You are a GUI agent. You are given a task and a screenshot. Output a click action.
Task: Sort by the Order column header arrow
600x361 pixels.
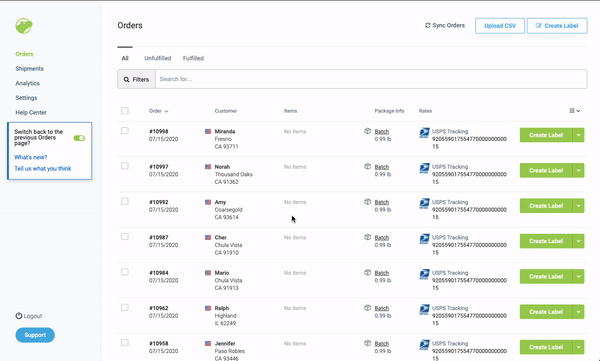pos(166,111)
